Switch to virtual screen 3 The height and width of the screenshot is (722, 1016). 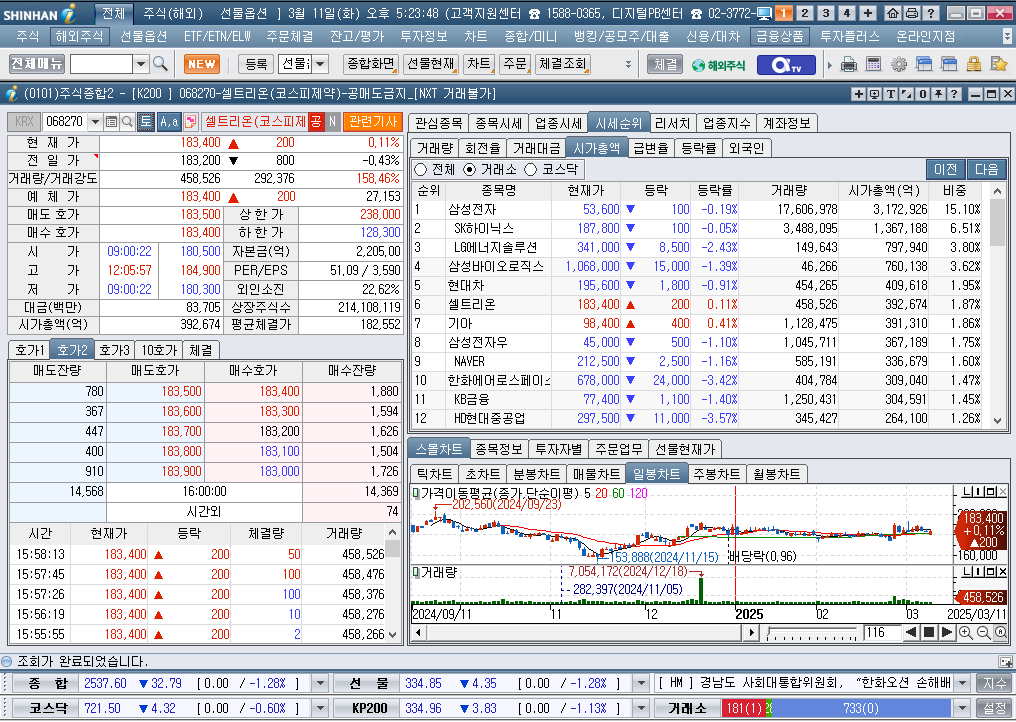tap(826, 13)
